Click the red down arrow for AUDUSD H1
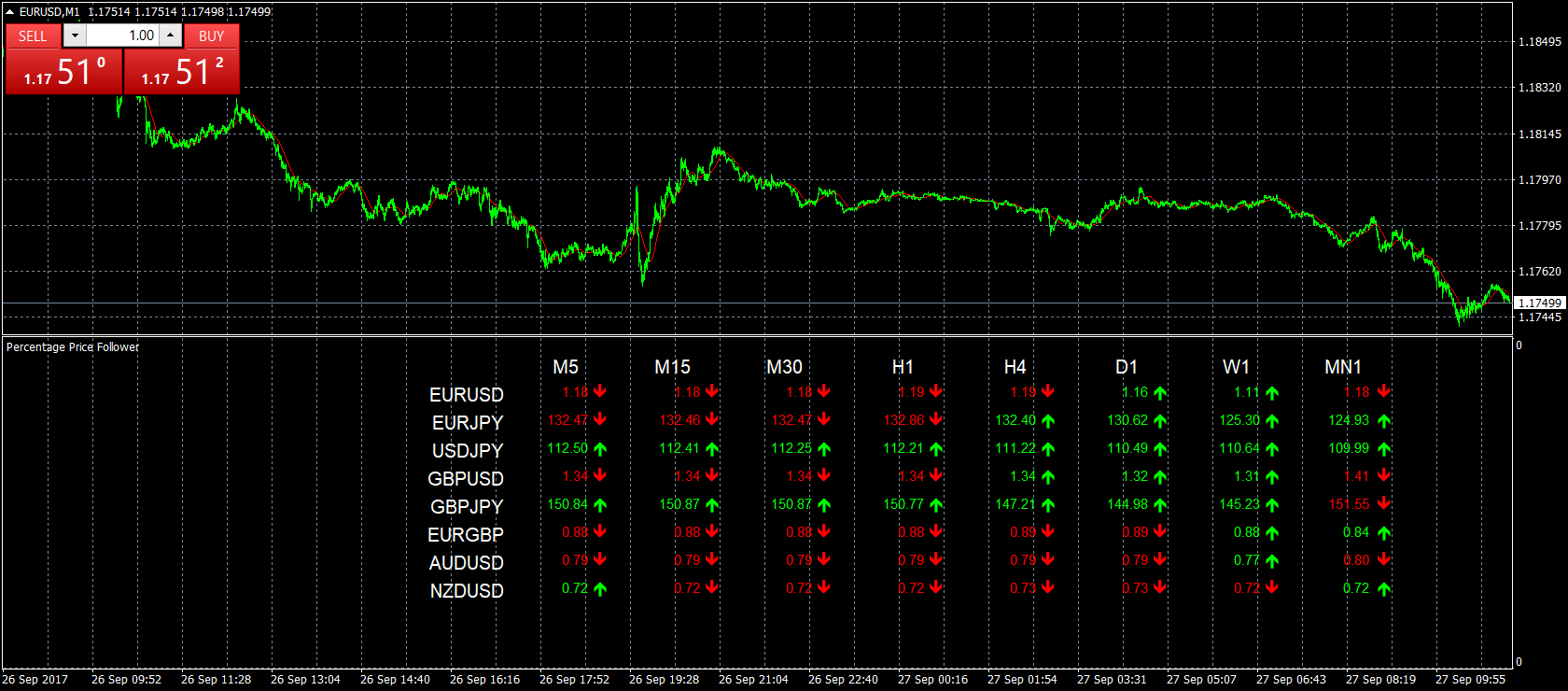1568x691 pixels. [936, 560]
